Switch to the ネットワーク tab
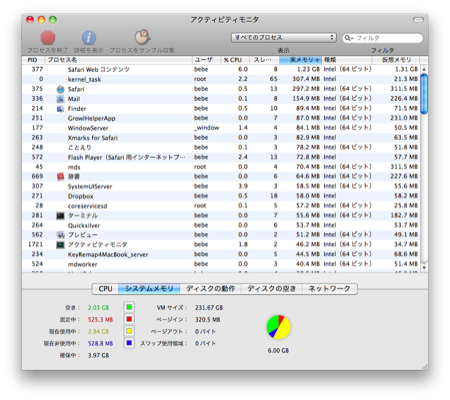This screenshot has width=450, height=400. pyautogui.click(x=329, y=289)
